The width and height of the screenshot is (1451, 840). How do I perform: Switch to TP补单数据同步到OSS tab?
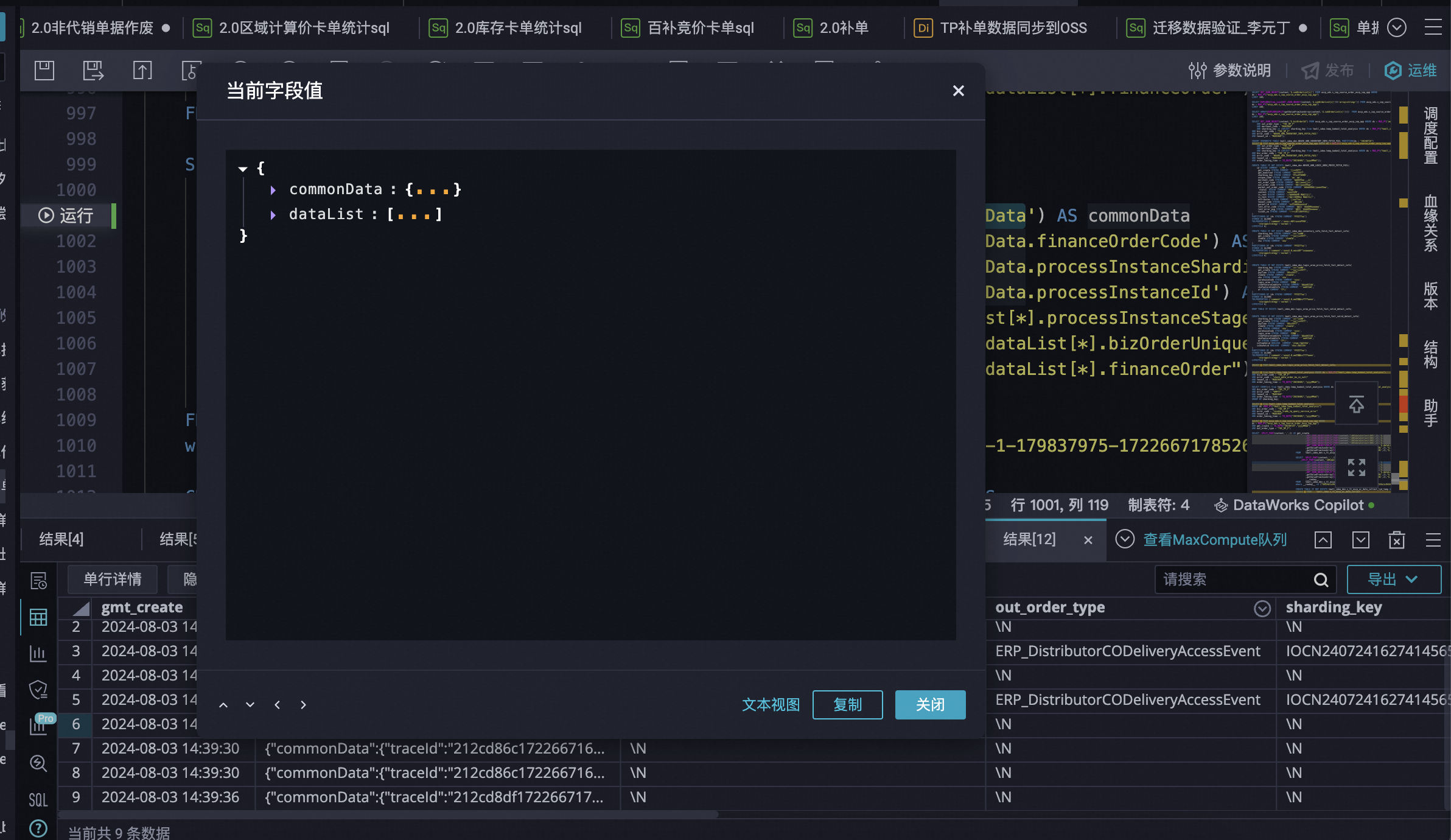tap(1001, 28)
